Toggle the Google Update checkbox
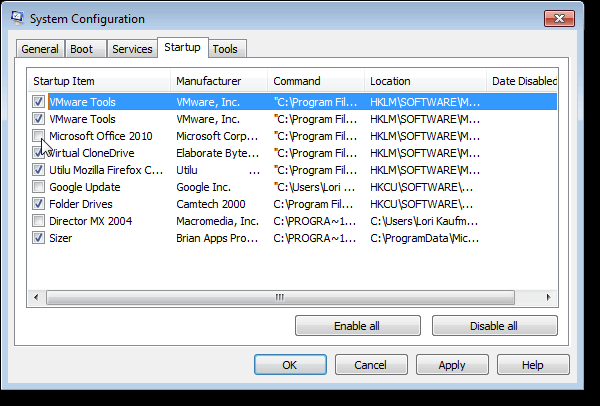Screen dimensions: 600x406 (x=38, y=187)
